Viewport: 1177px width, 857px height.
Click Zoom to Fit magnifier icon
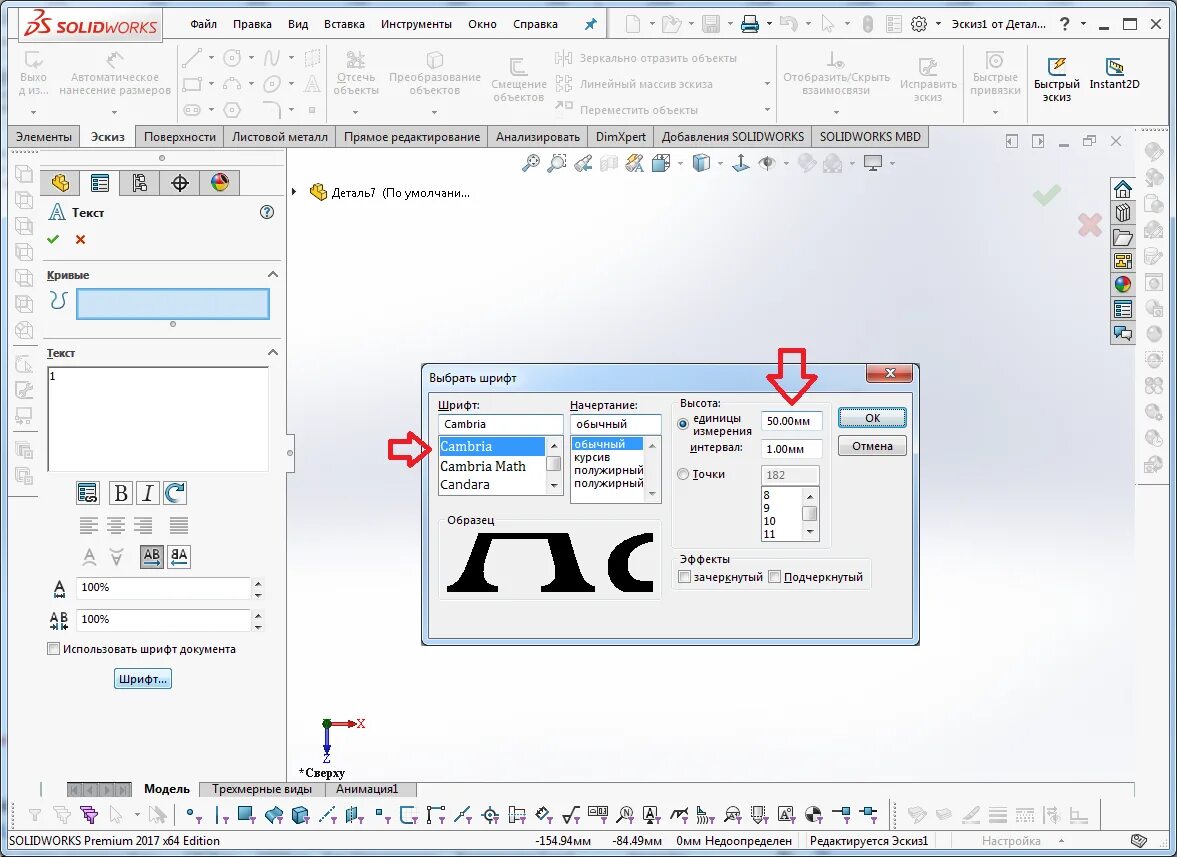point(531,163)
